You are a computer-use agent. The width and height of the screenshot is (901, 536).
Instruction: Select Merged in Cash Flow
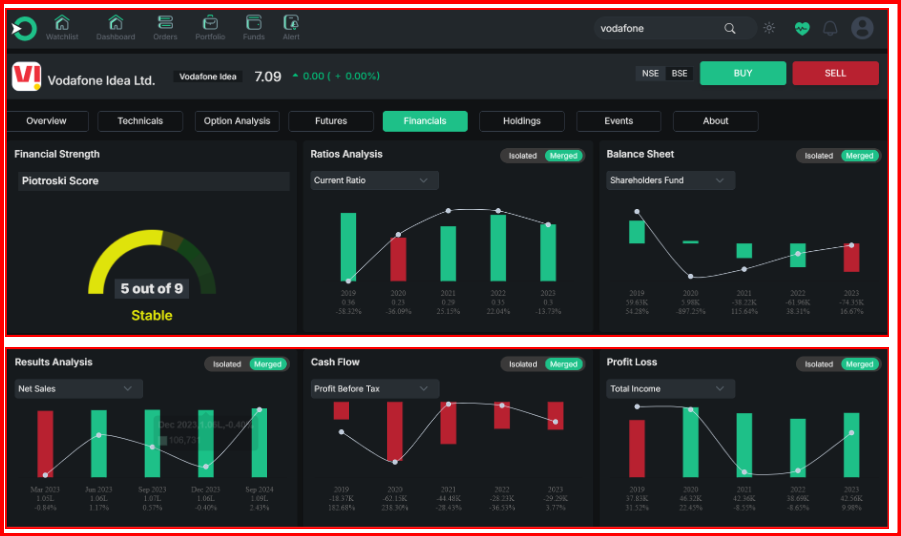tap(564, 364)
